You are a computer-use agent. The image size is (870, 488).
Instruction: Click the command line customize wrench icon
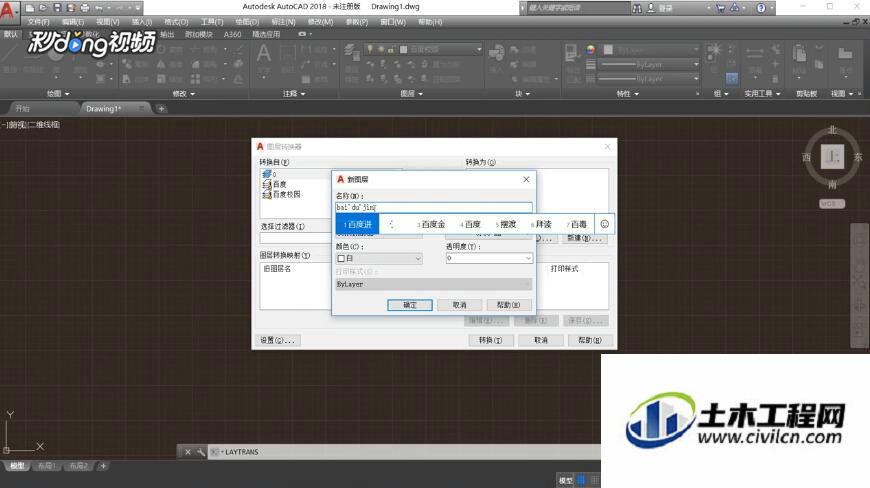(201, 452)
